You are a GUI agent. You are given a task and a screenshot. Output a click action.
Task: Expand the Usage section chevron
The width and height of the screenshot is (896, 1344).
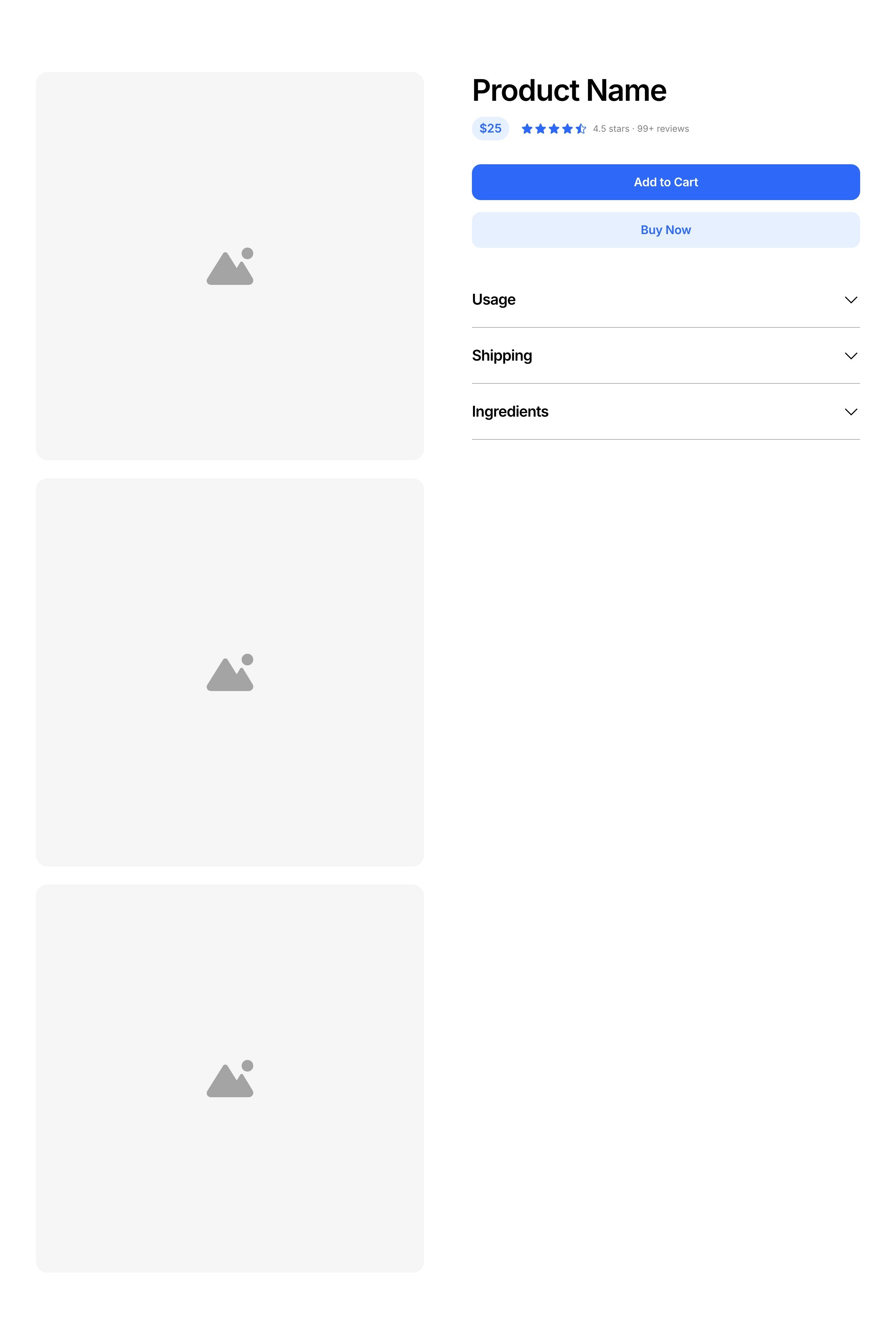[x=851, y=300]
